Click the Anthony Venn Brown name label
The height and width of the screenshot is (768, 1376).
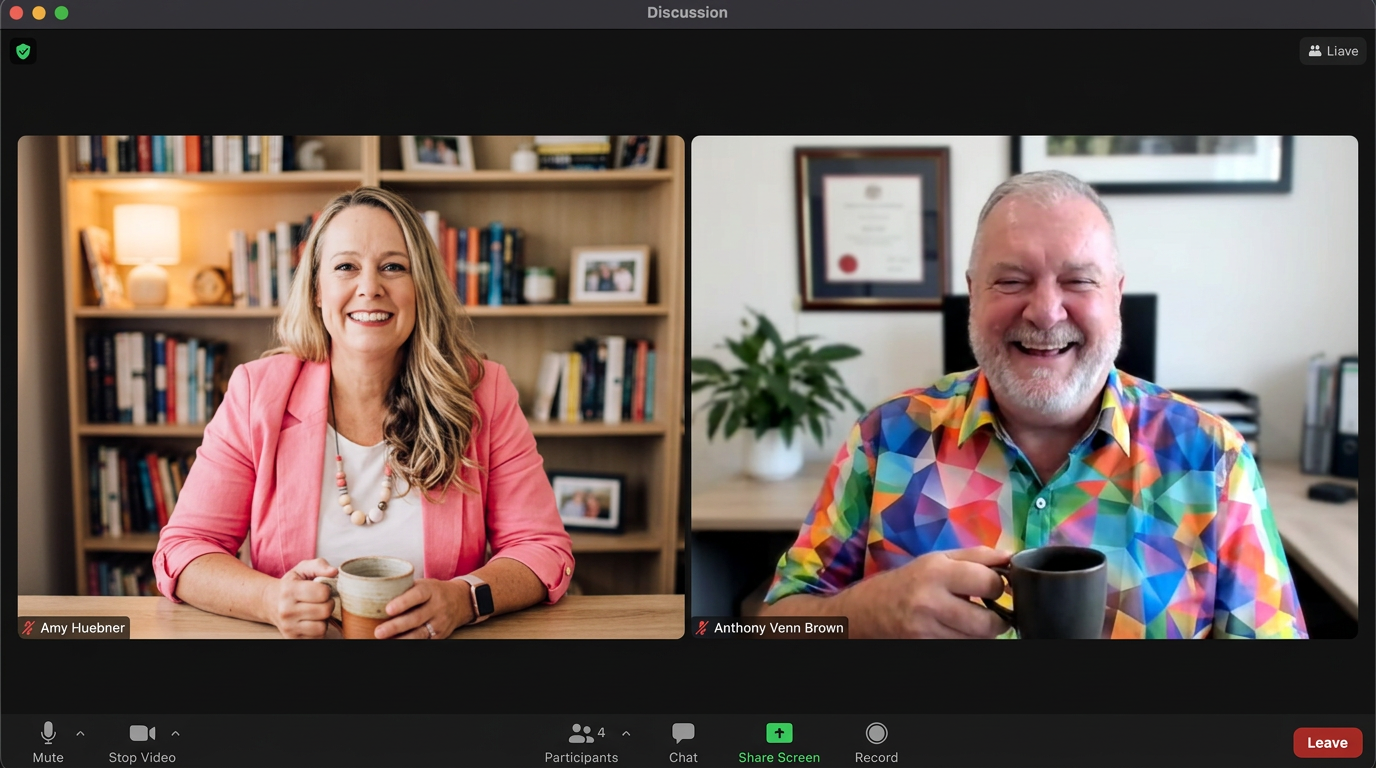tap(779, 628)
